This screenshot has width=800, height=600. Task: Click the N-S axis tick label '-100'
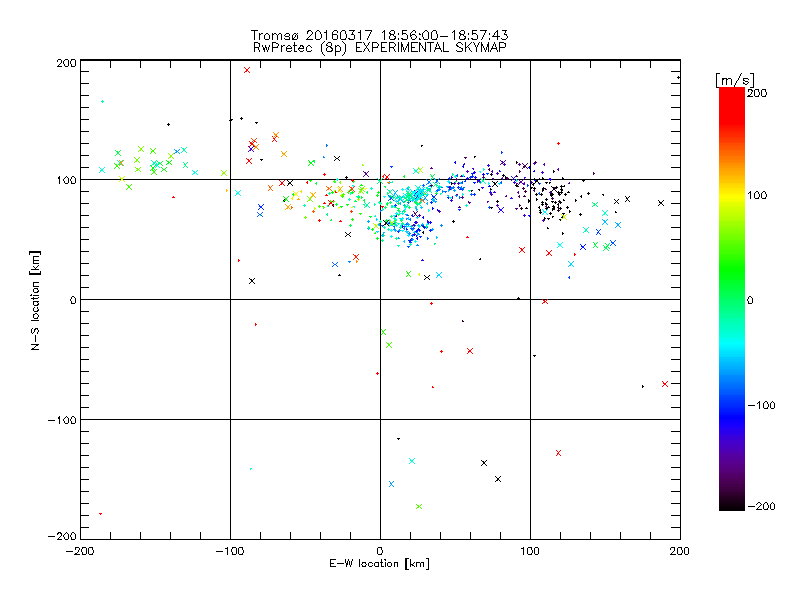tap(62, 420)
